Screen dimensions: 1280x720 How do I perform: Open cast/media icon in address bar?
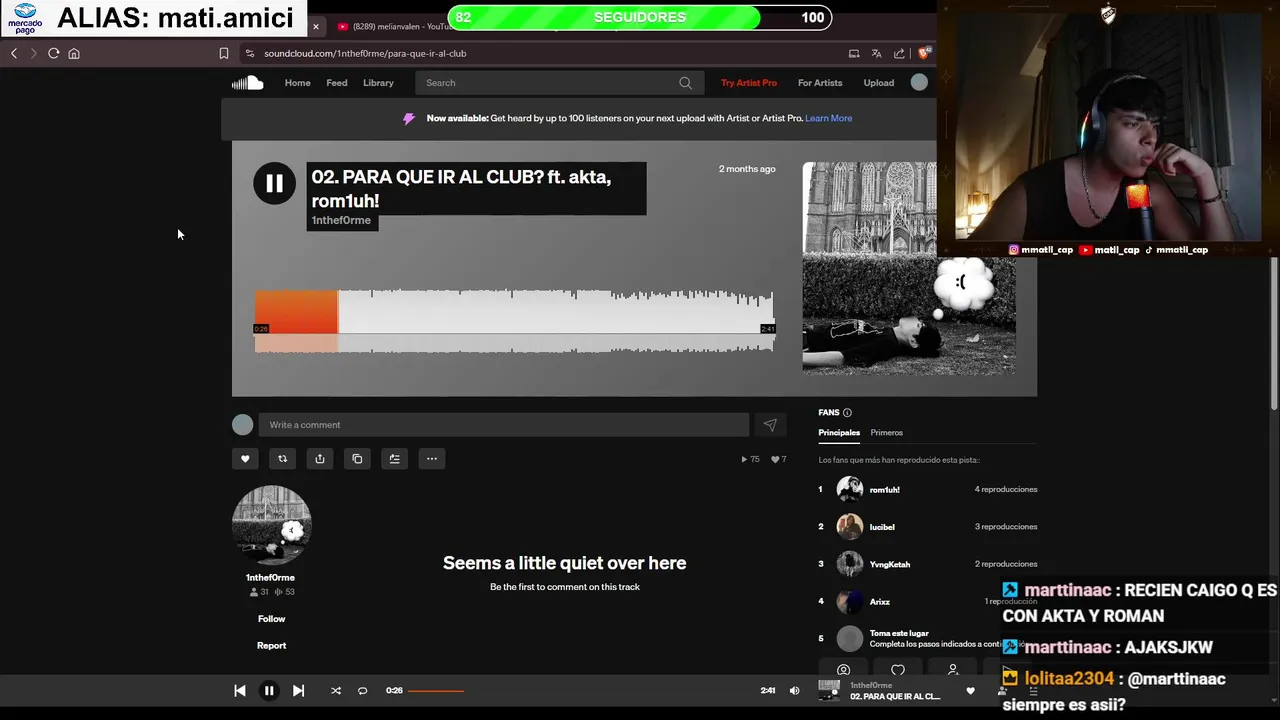coord(854,53)
